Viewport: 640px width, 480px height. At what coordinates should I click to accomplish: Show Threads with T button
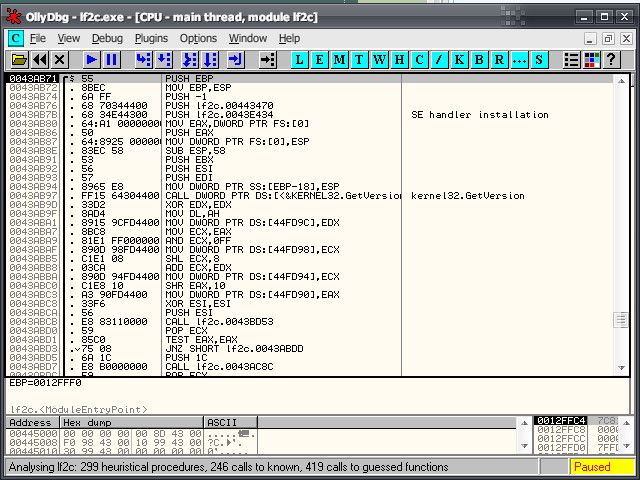coord(359,60)
